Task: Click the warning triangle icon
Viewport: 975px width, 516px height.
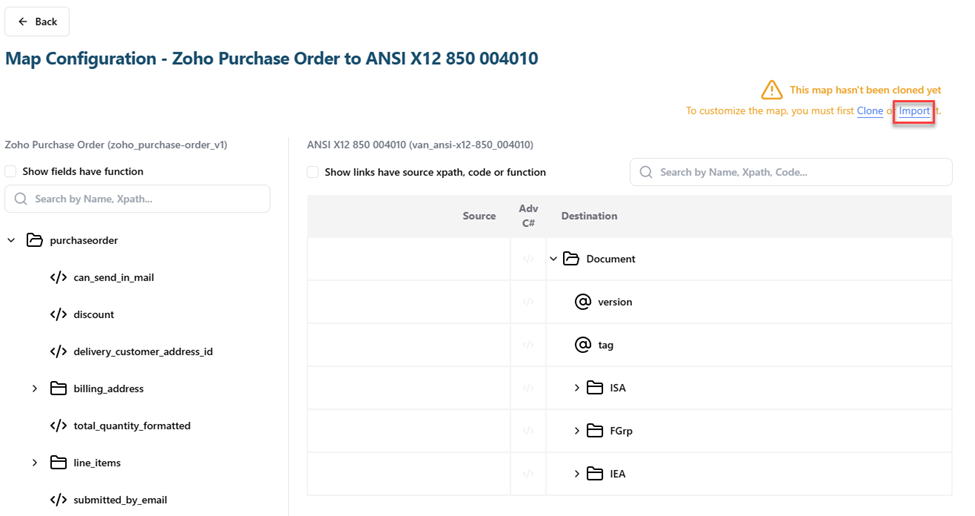Action: tap(772, 90)
